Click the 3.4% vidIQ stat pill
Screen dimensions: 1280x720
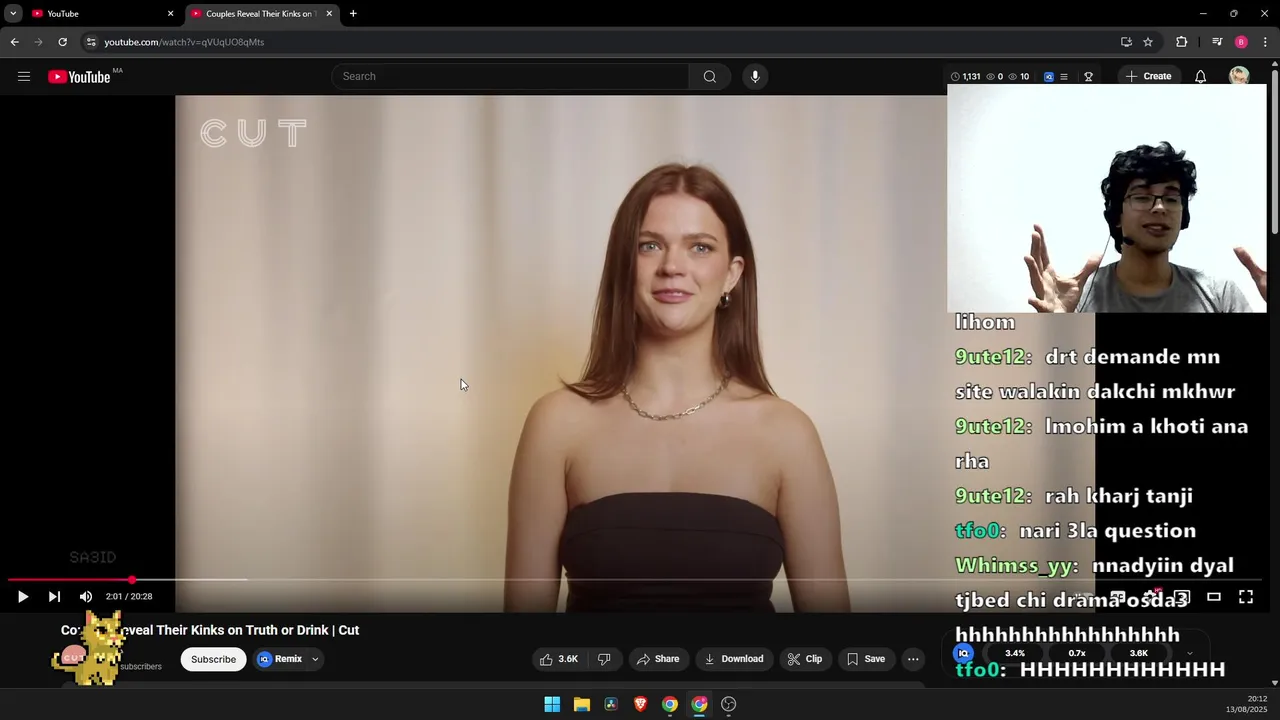click(x=1015, y=653)
